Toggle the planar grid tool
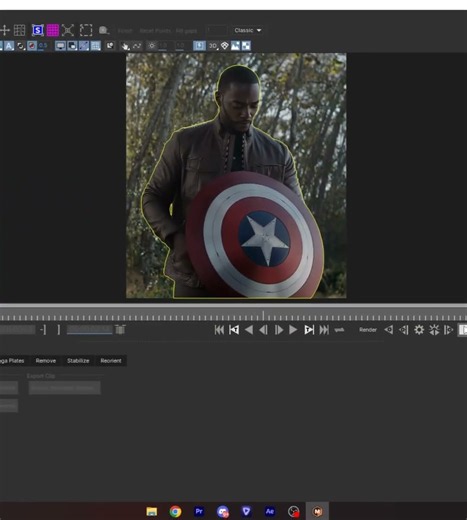The height and width of the screenshot is (520, 467). 19,30
